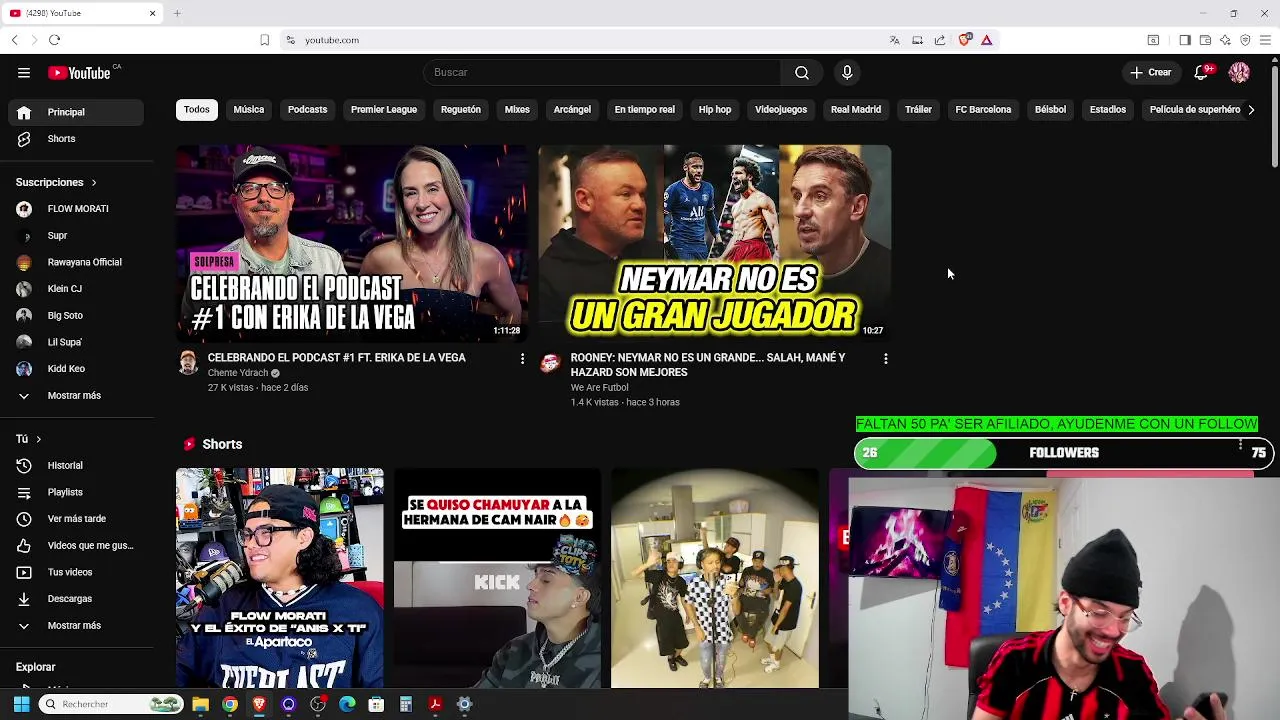
Task: Share this page icon
Action: pyautogui.click(x=940, y=40)
